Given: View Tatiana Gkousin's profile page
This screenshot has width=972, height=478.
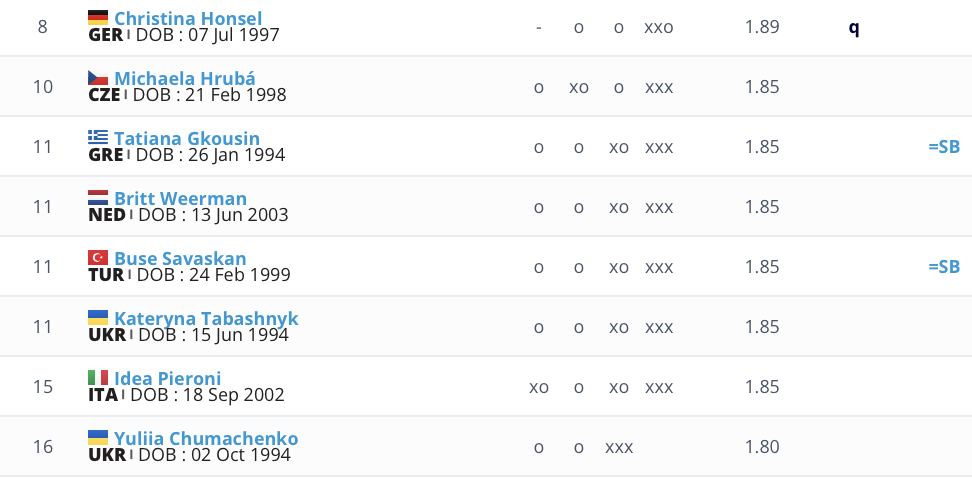Looking at the screenshot, I should [187, 138].
